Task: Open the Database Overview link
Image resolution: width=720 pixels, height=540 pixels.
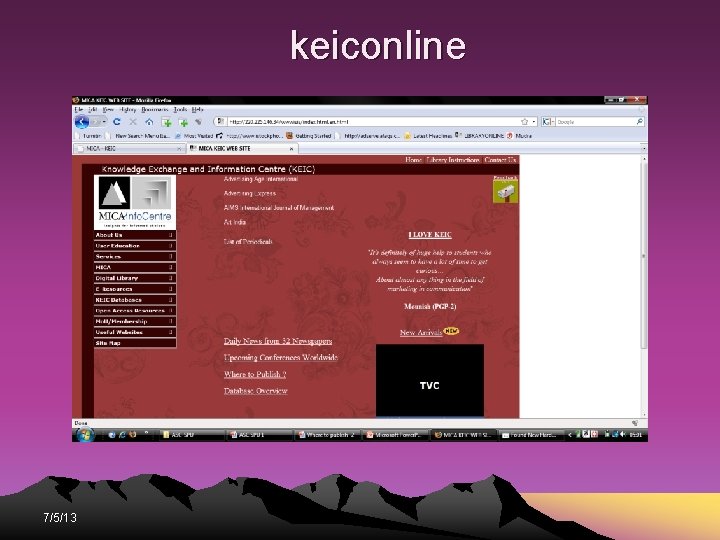Action: 256,391
